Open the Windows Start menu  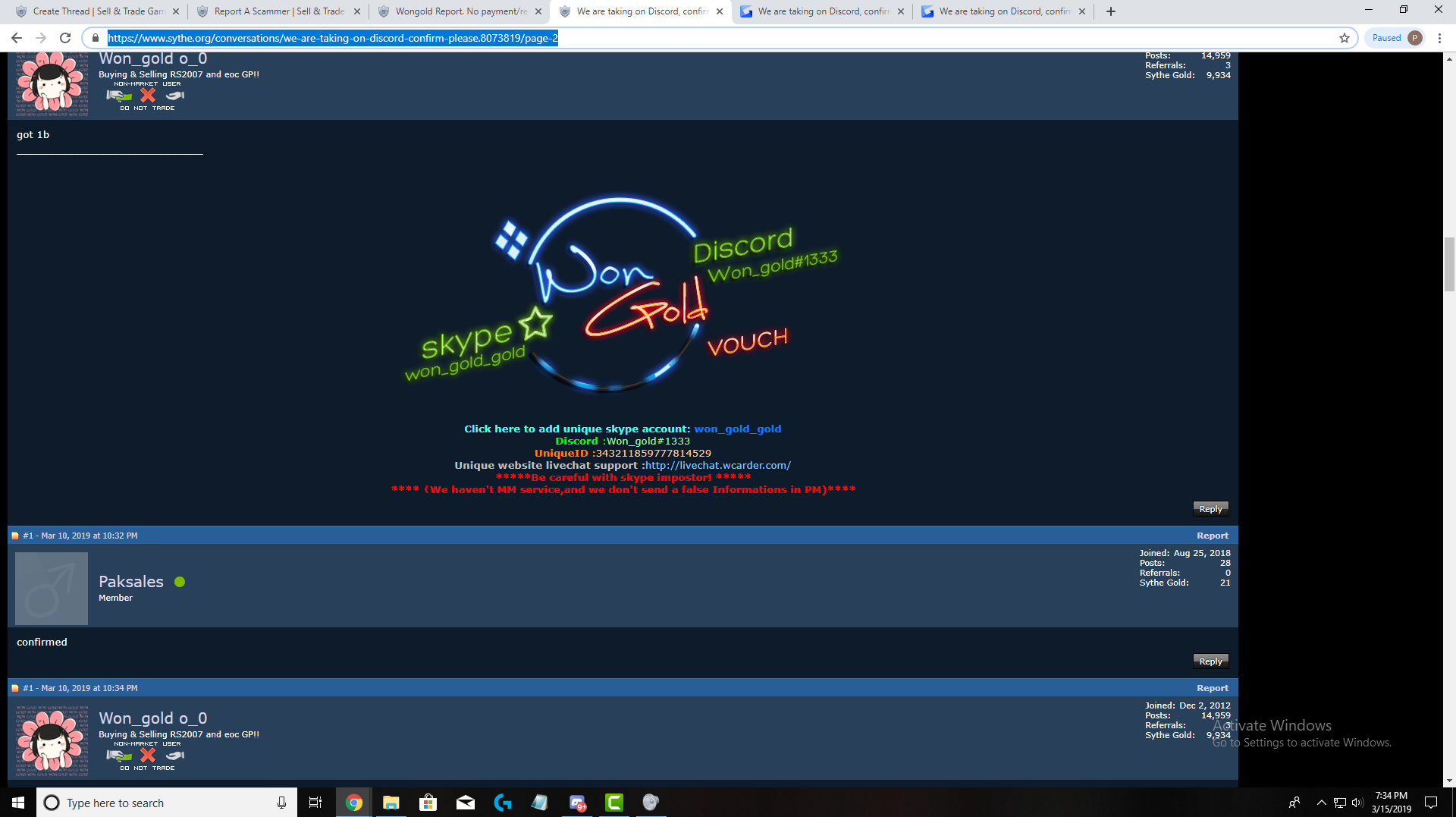(x=18, y=803)
